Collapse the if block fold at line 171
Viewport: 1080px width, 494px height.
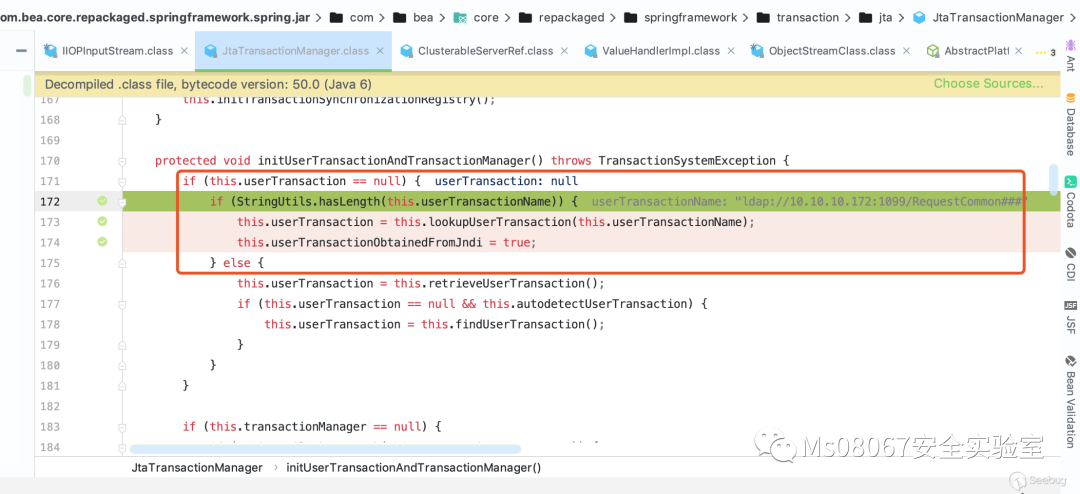(122, 181)
